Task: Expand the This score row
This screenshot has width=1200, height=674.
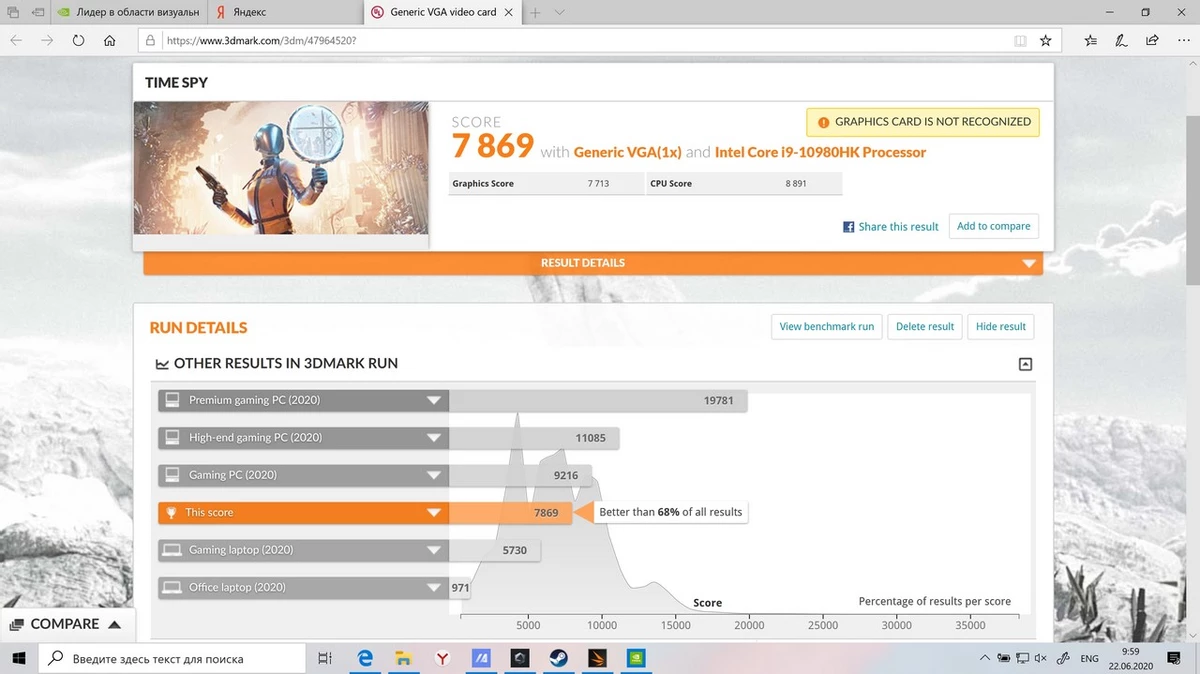Action: (x=304, y=513)
